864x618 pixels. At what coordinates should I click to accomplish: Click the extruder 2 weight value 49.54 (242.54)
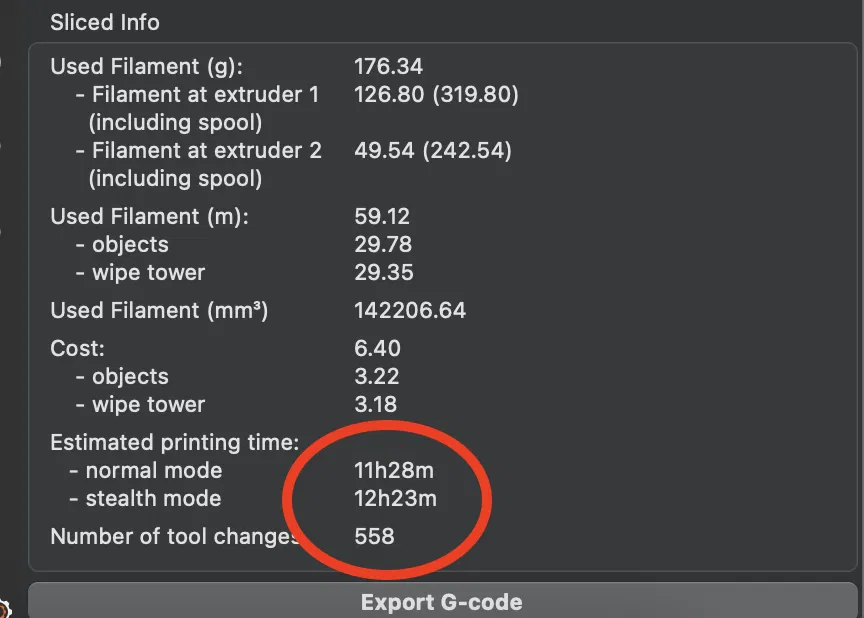pyautogui.click(x=432, y=151)
